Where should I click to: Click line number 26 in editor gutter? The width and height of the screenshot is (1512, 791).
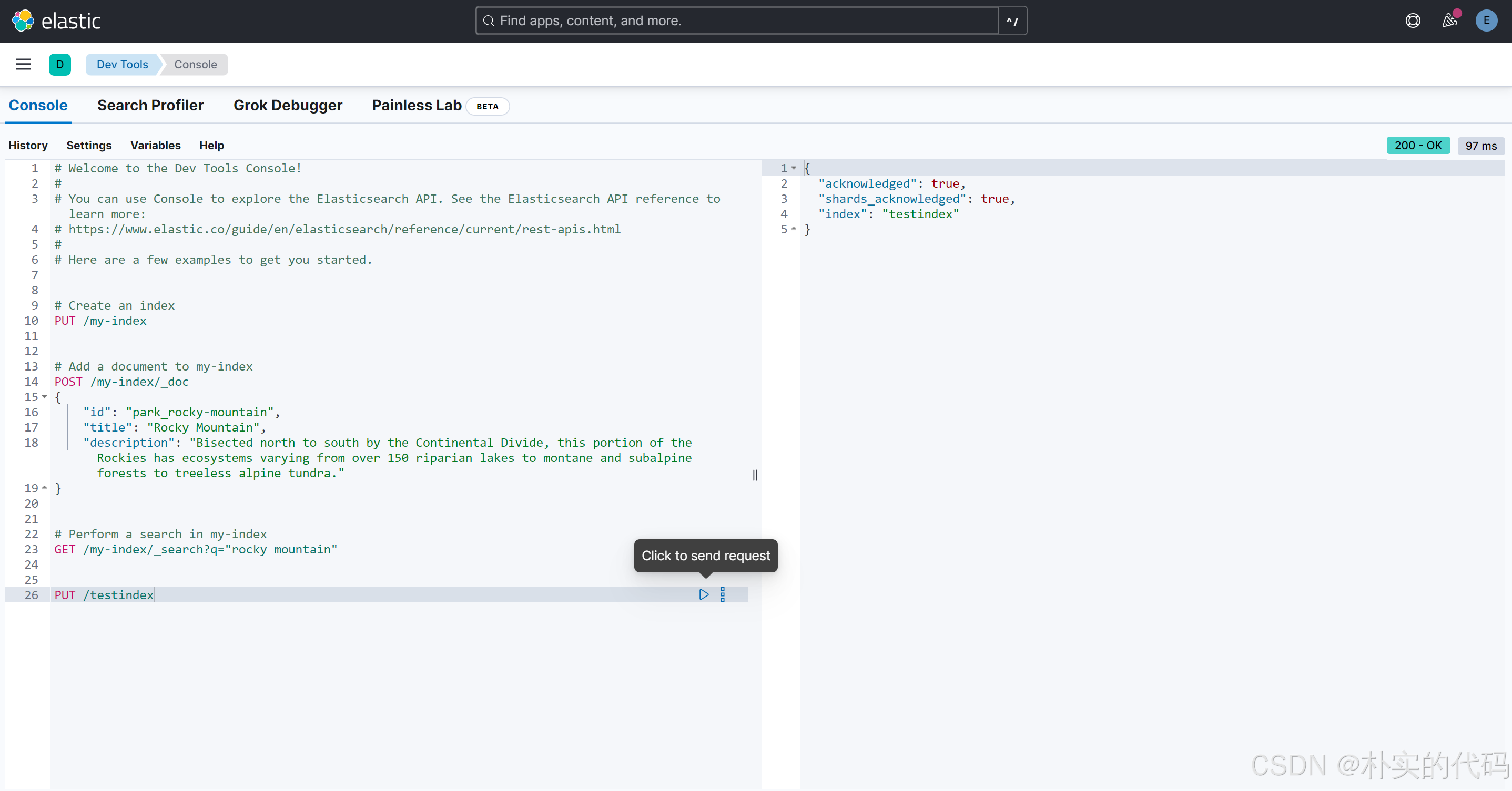(31, 595)
